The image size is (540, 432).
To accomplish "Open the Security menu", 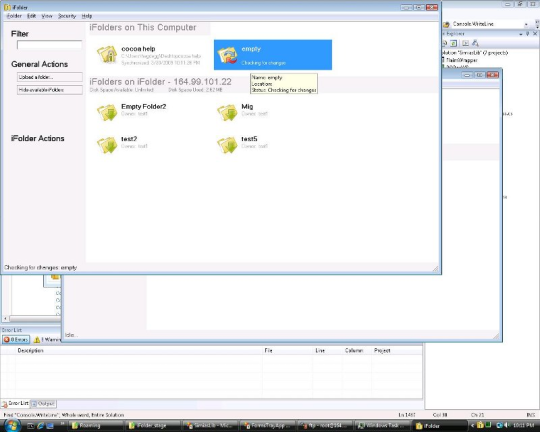I will (67, 16).
